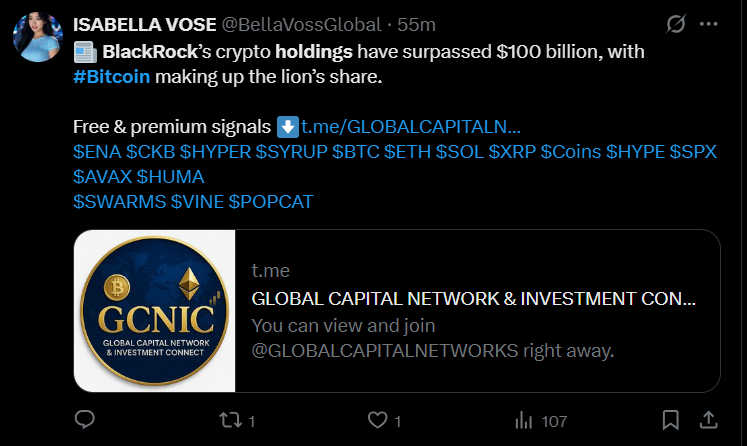Viewport: 747px width, 446px height.
Task: Click the $BTC cashtag
Action: pos(355,152)
